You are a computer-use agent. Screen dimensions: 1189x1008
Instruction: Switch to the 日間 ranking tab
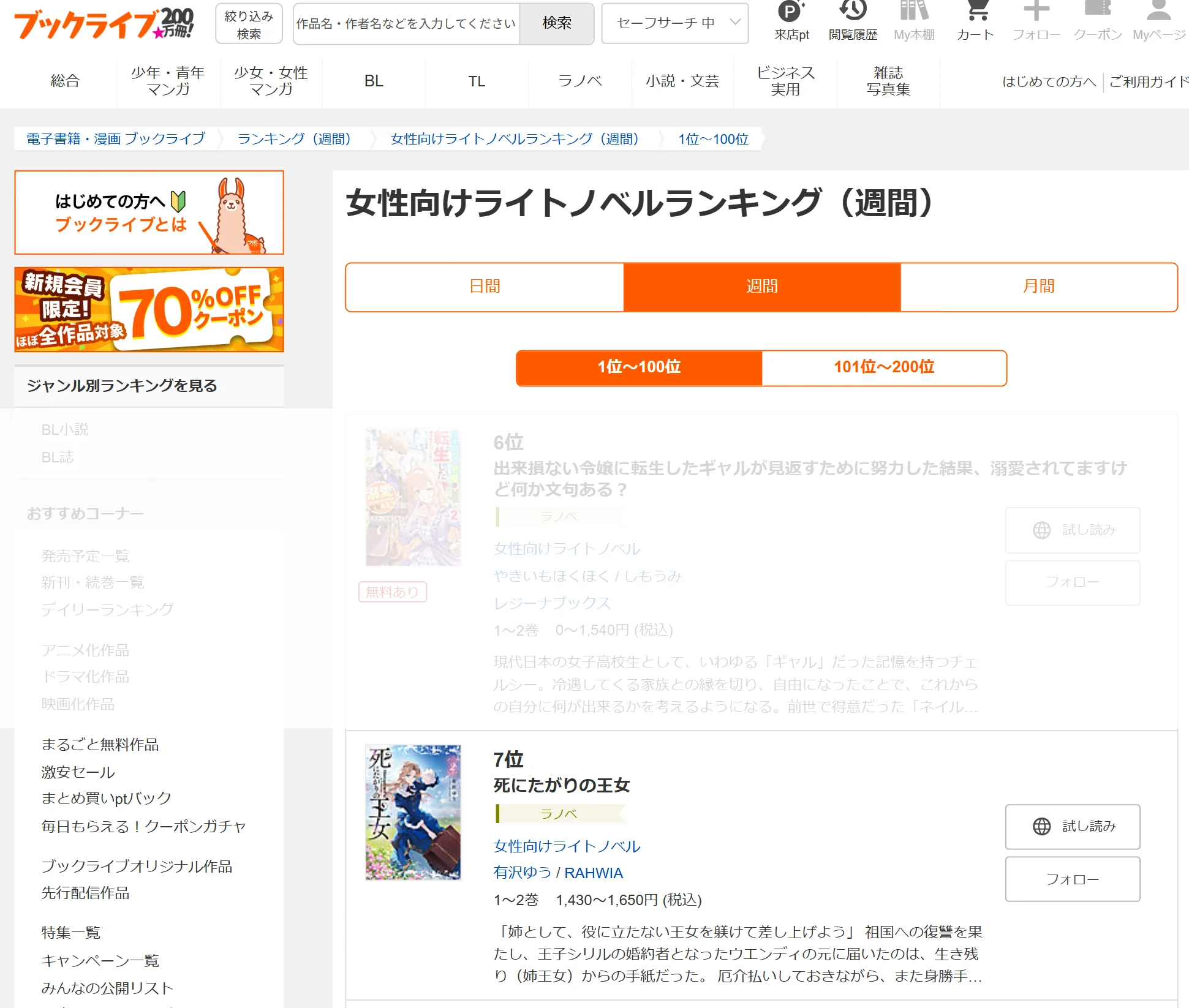click(x=485, y=287)
